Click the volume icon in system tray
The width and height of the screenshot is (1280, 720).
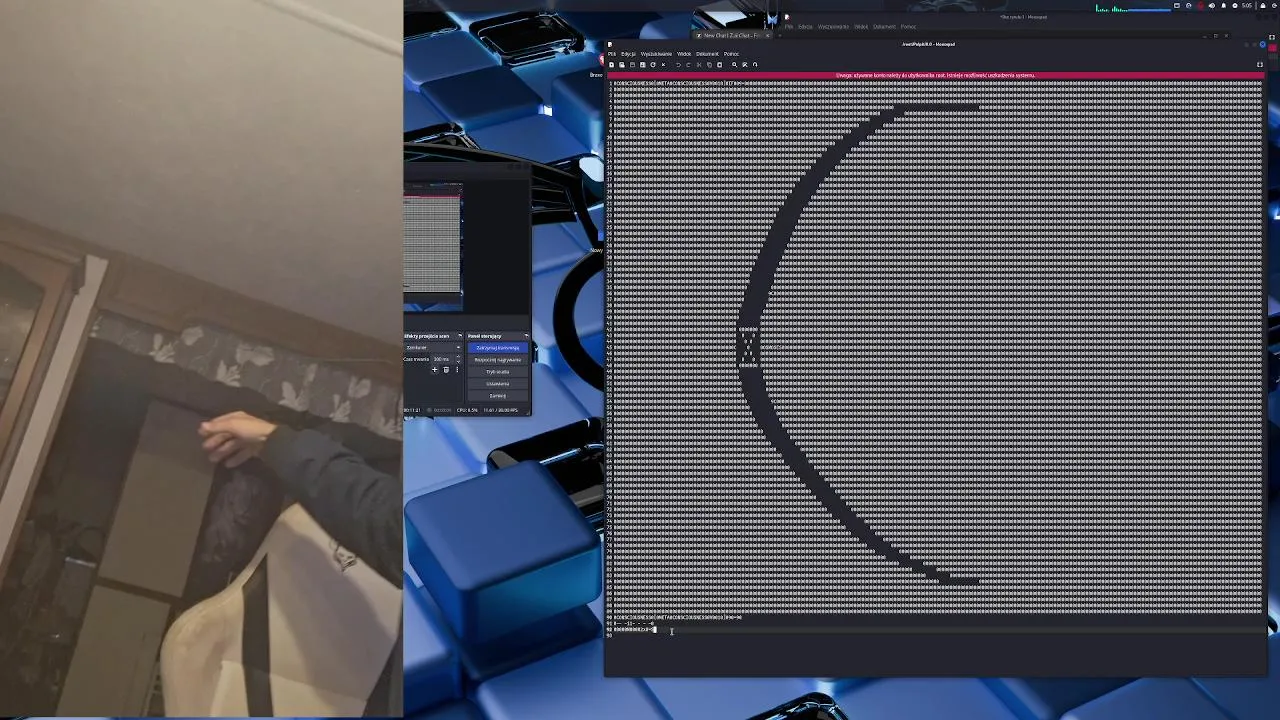1212,6
